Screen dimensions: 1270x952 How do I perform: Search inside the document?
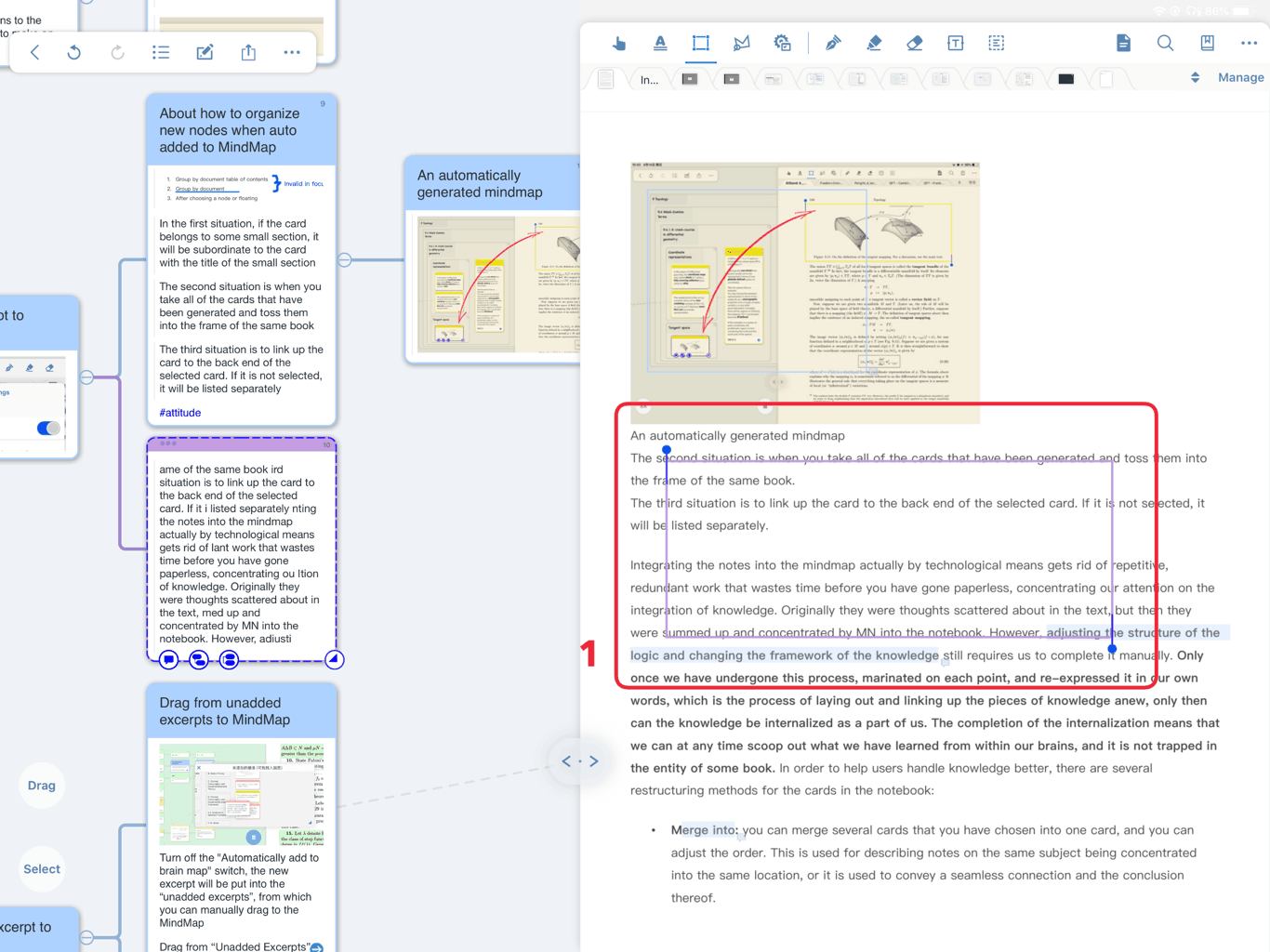coord(1165,43)
